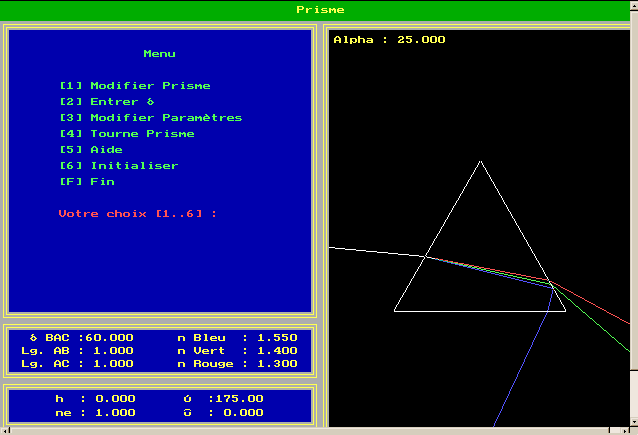Select "[F] Fin" to quit
Viewport: 638px width, 435px height.
87,182
